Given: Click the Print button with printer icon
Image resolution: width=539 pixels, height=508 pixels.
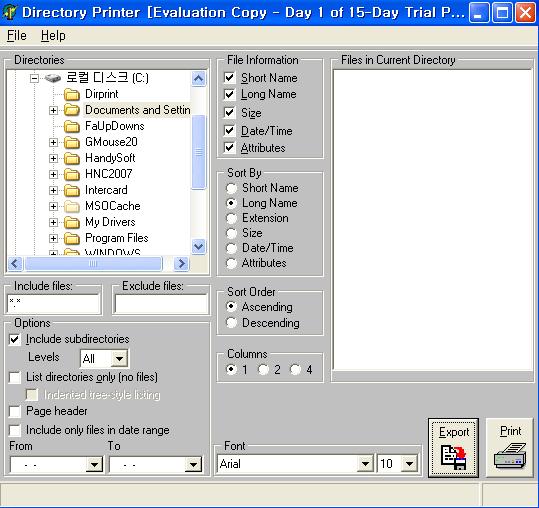Looking at the screenshot, I should [x=510, y=448].
